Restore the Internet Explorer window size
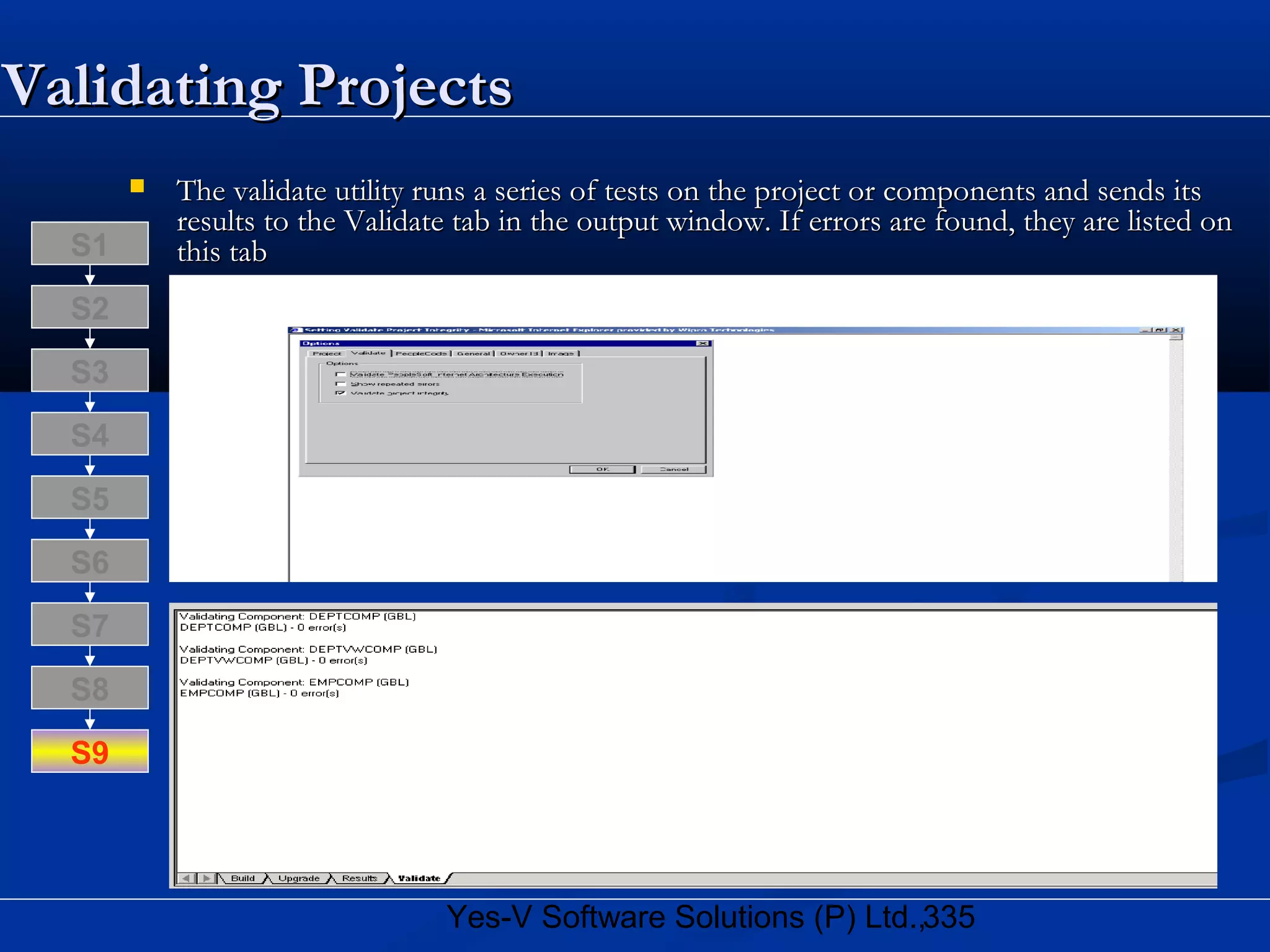1270x952 pixels. (x=1160, y=330)
